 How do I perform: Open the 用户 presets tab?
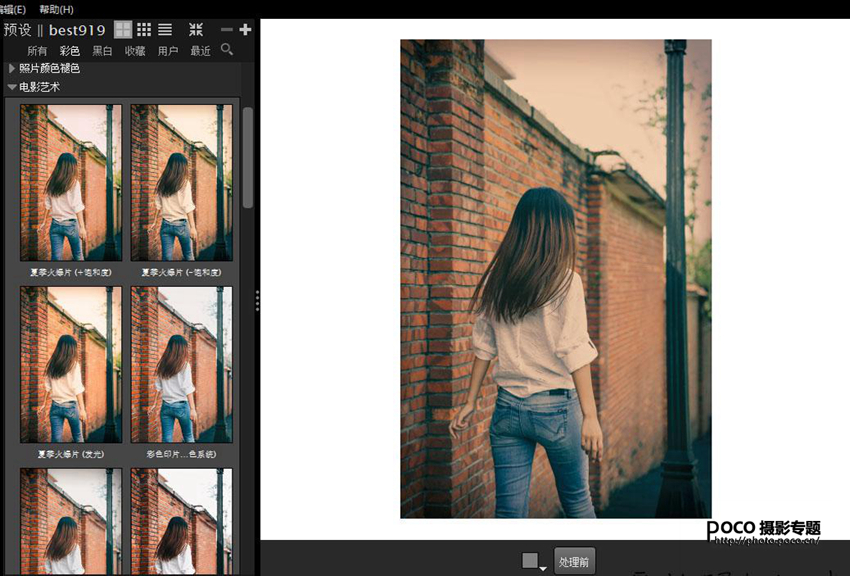click(168, 51)
